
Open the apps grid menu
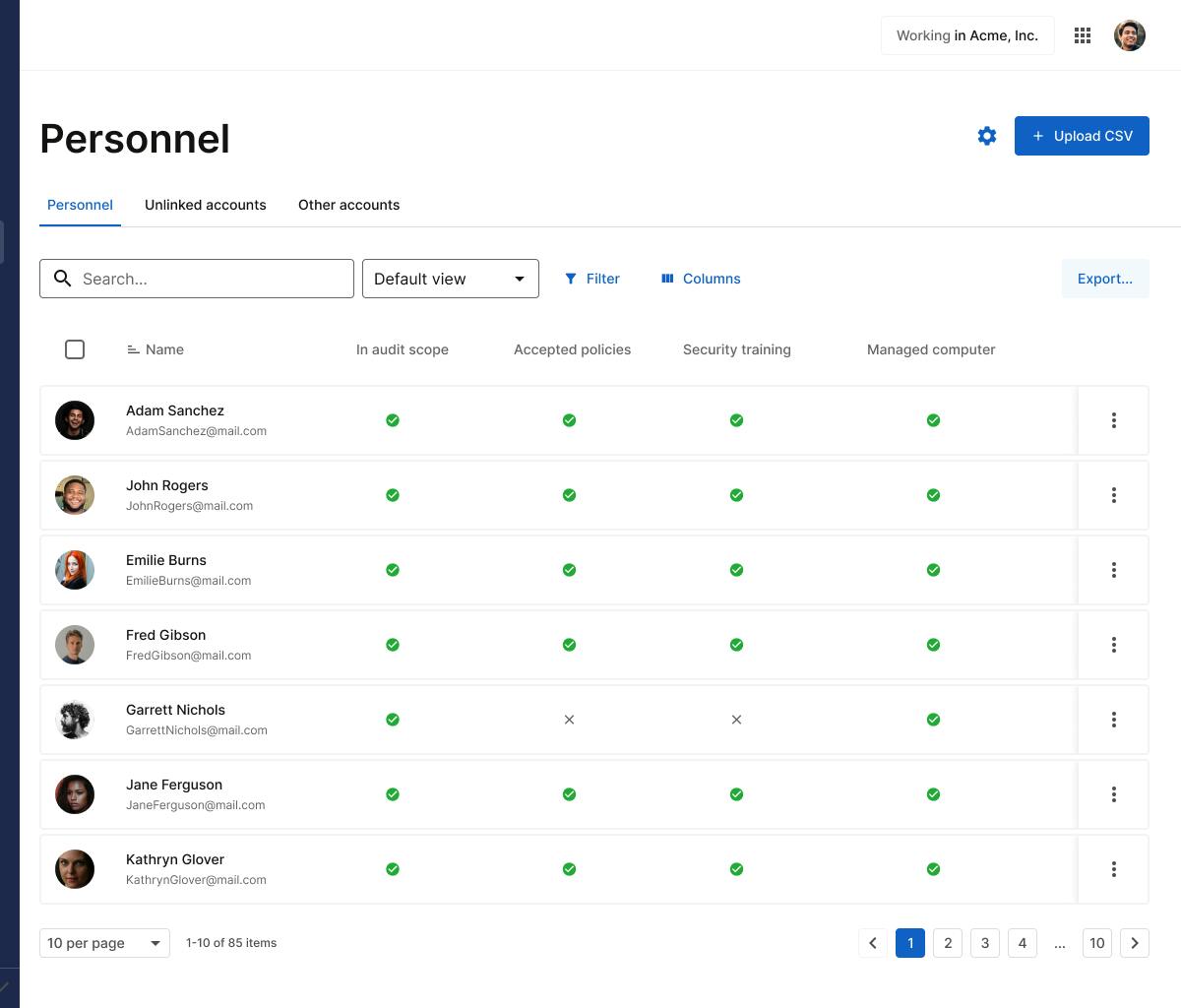tap(1083, 35)
